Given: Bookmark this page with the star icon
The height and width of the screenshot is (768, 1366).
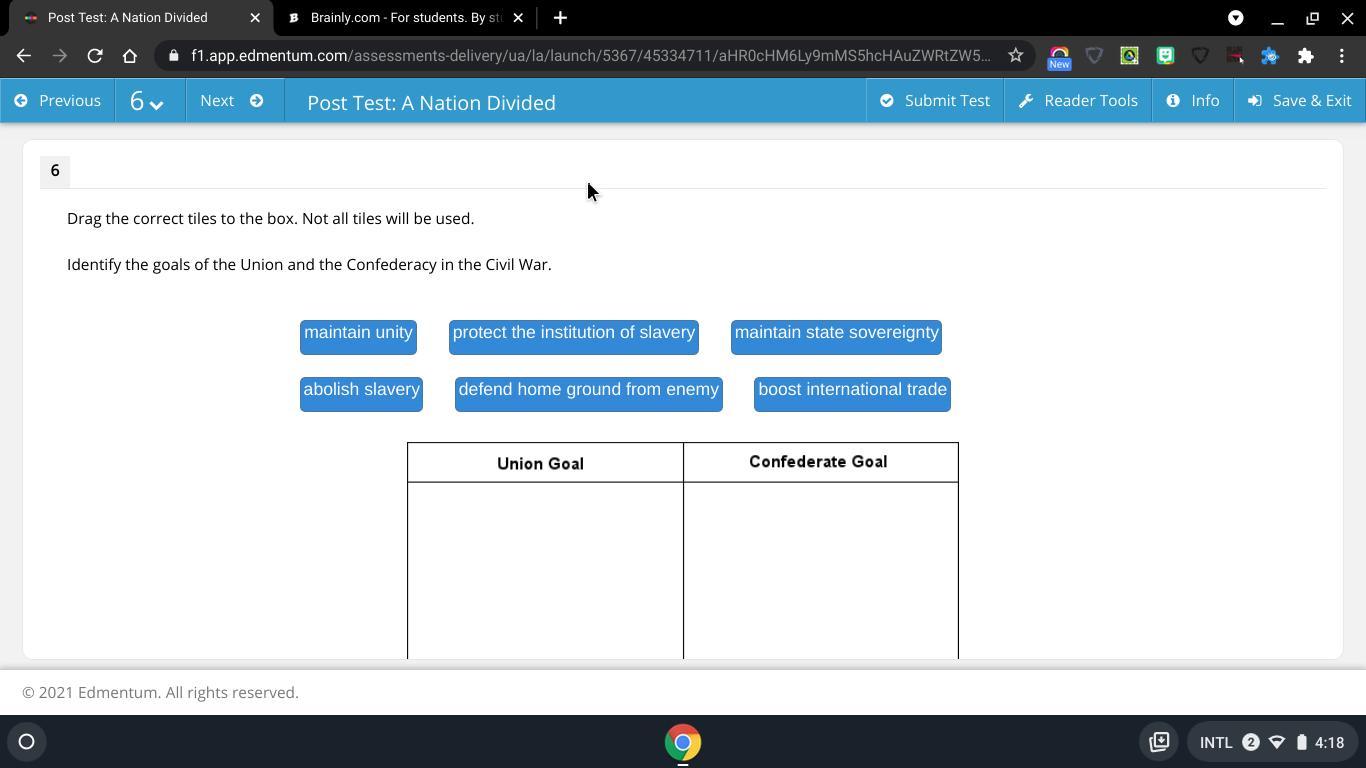Looking at the screenshot, I should [1016, 56].
